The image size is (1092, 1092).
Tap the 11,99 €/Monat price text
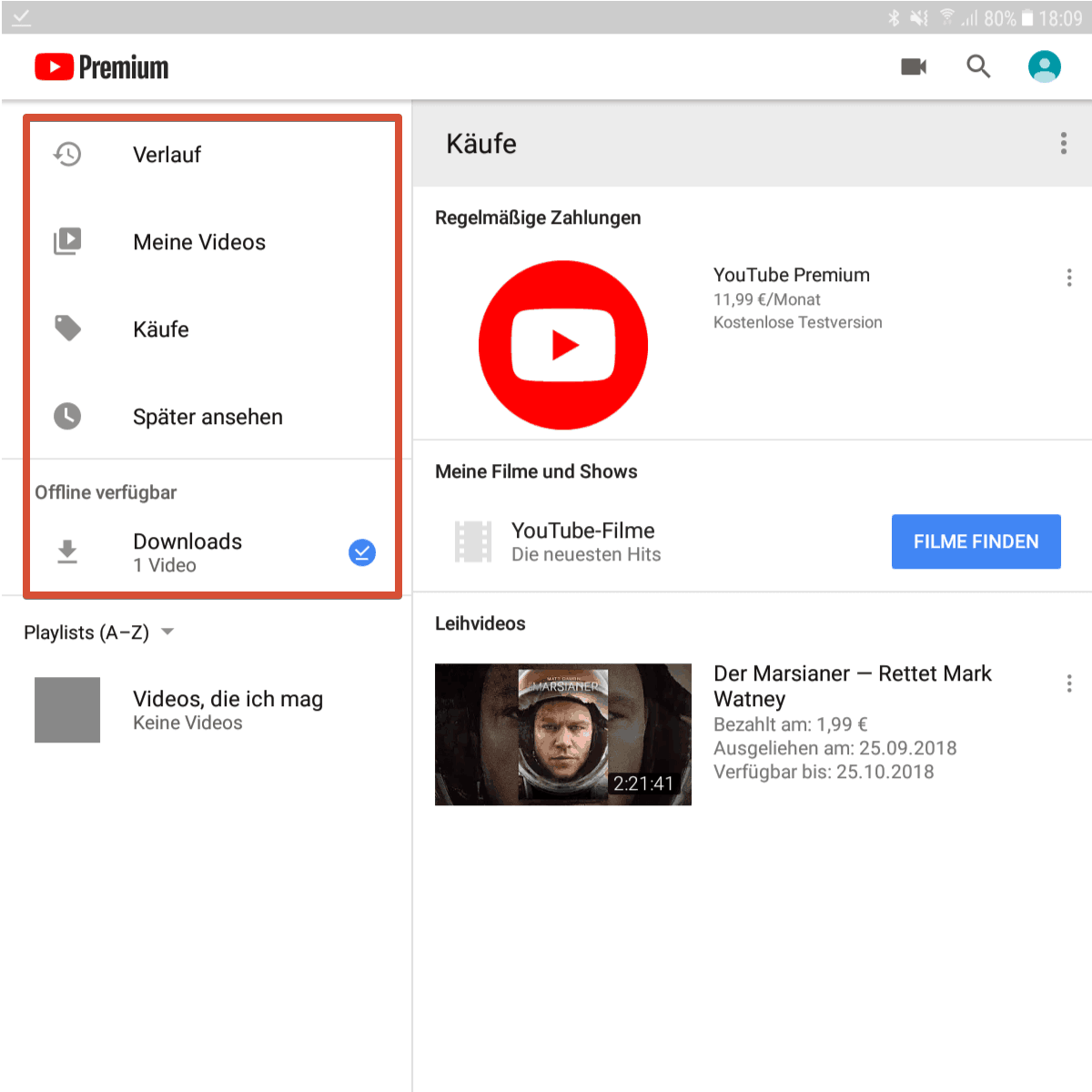767,299
